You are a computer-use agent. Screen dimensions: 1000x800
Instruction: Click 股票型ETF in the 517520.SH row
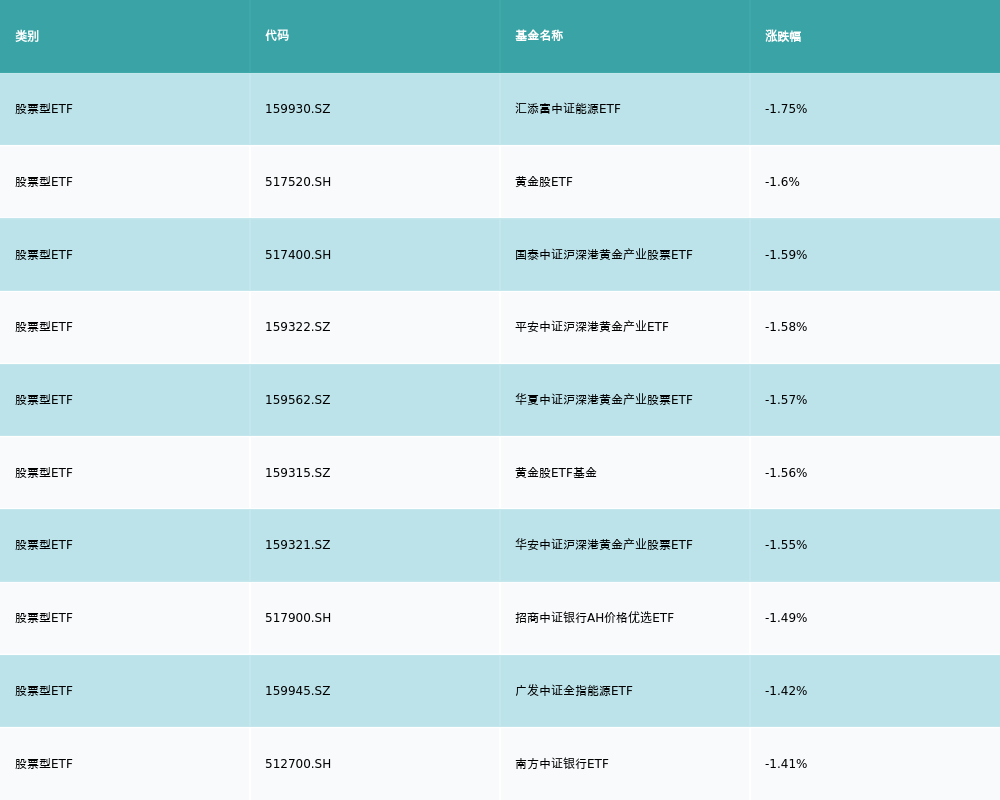click(44, 182)
